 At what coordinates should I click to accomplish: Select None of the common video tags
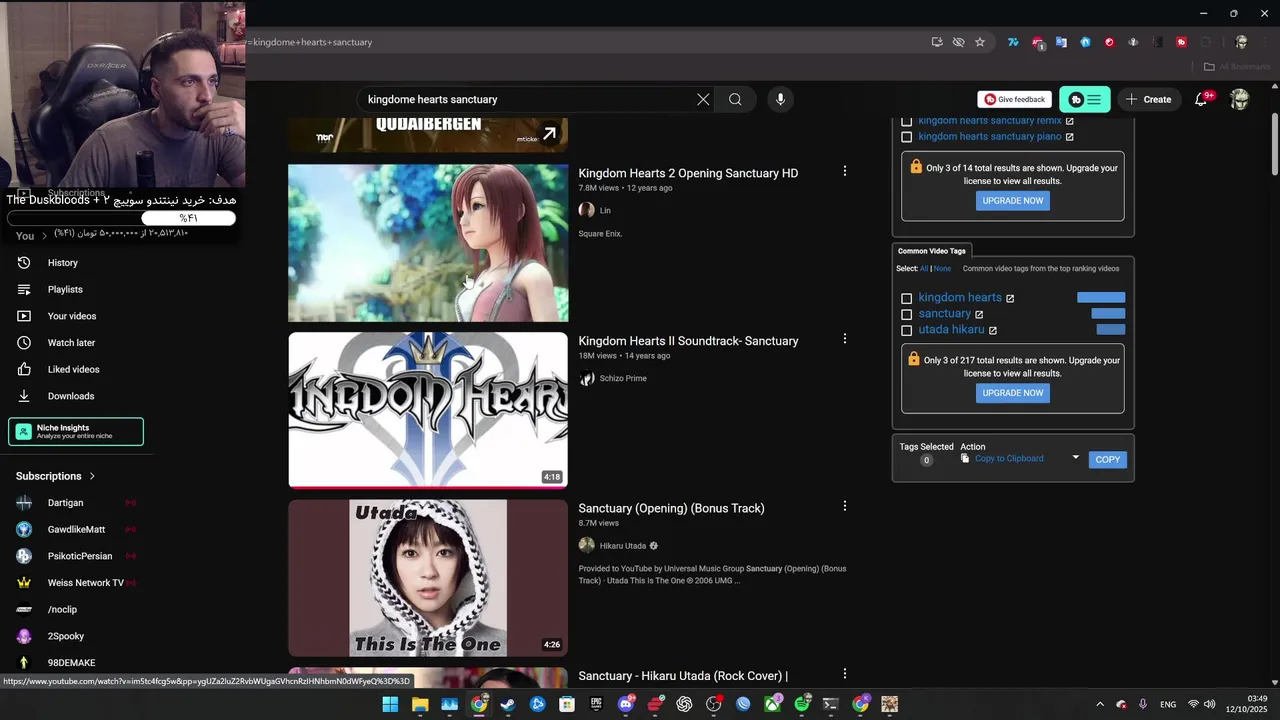point(942,268)
